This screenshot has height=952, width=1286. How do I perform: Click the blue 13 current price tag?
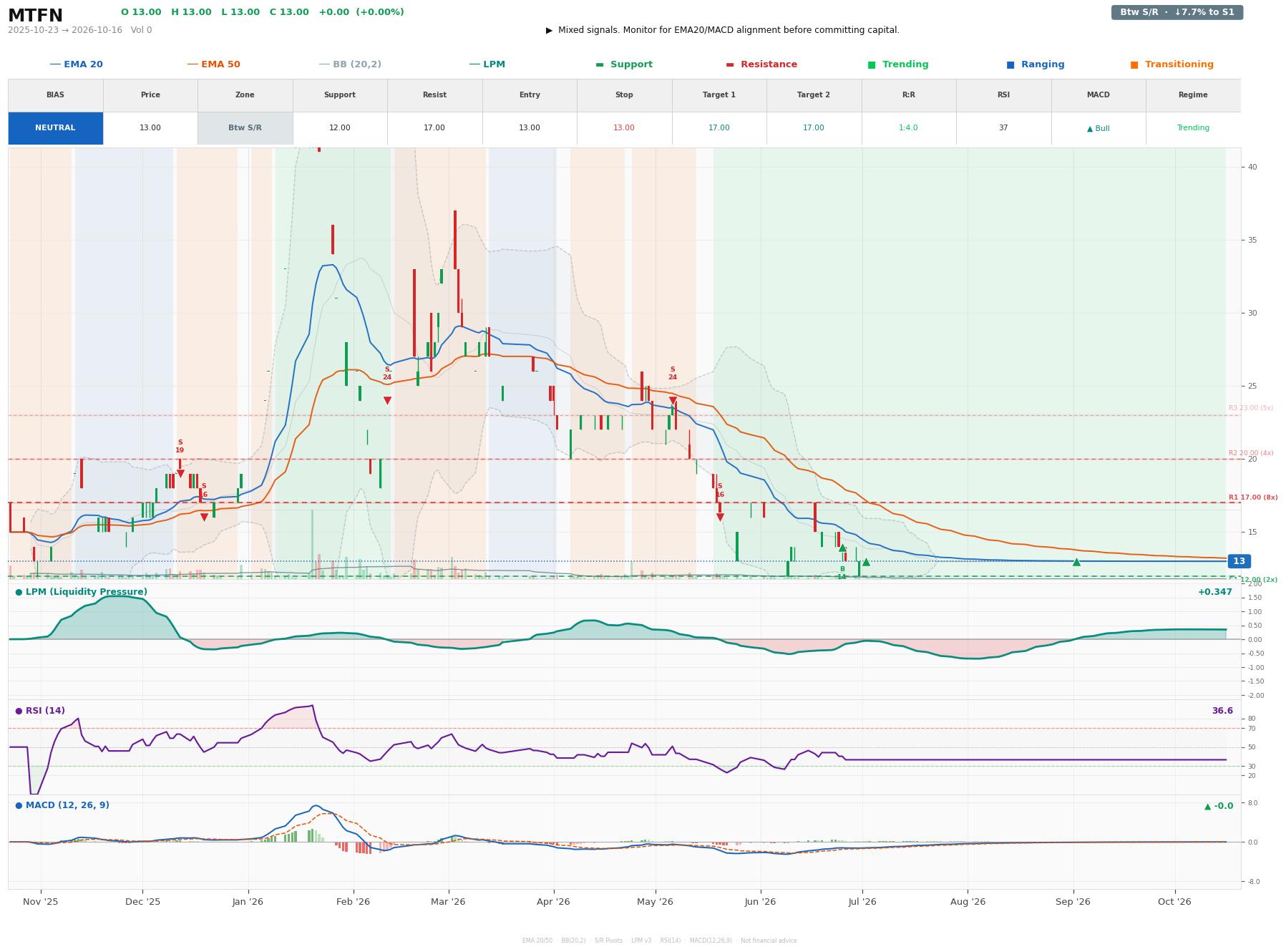tap(1239, 561)
